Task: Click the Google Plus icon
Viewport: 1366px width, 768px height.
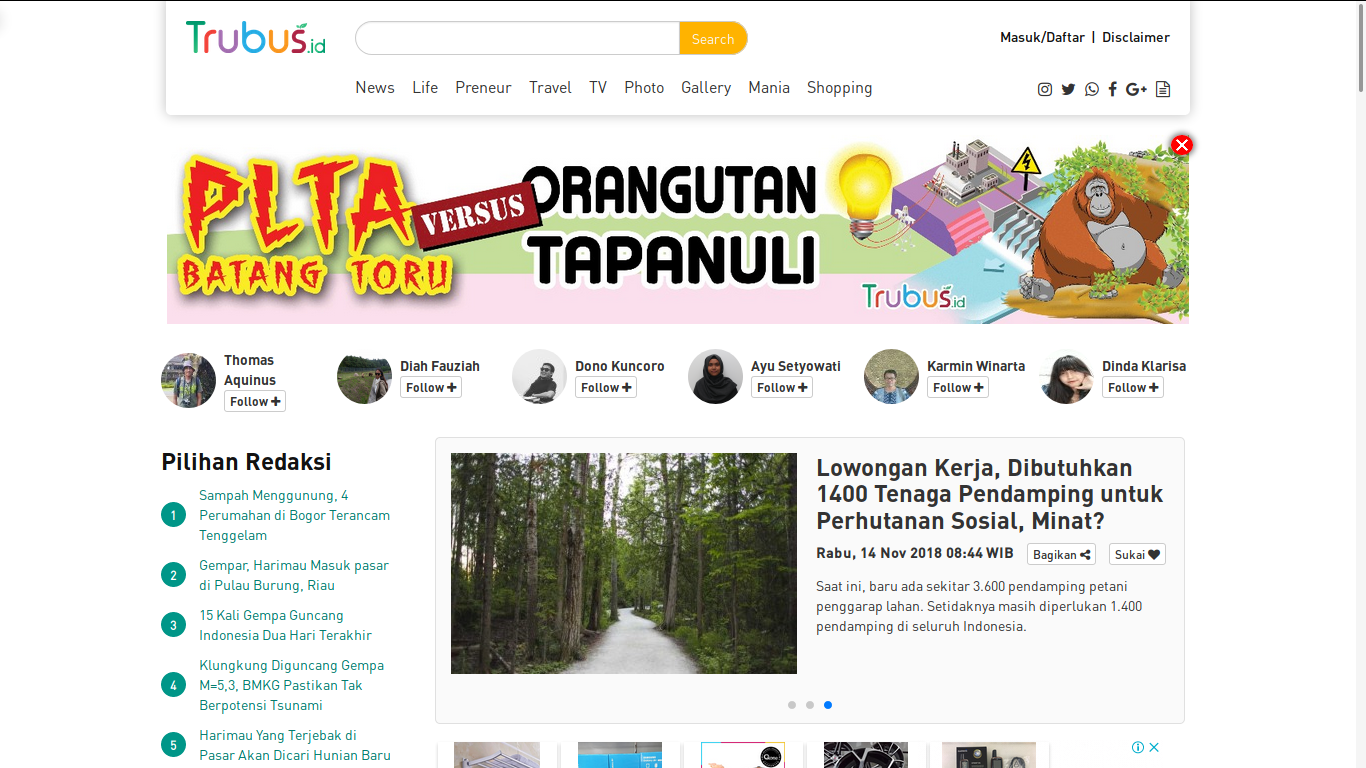Action: tap(1136, 89)
